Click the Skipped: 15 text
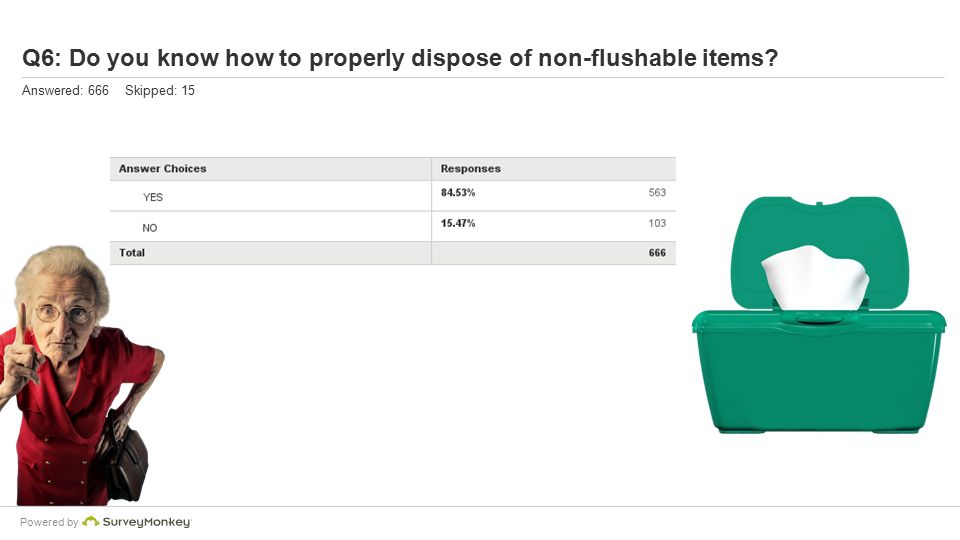Image resolution: width=960 pixels, height=540 pixels. tap(160, 91)
